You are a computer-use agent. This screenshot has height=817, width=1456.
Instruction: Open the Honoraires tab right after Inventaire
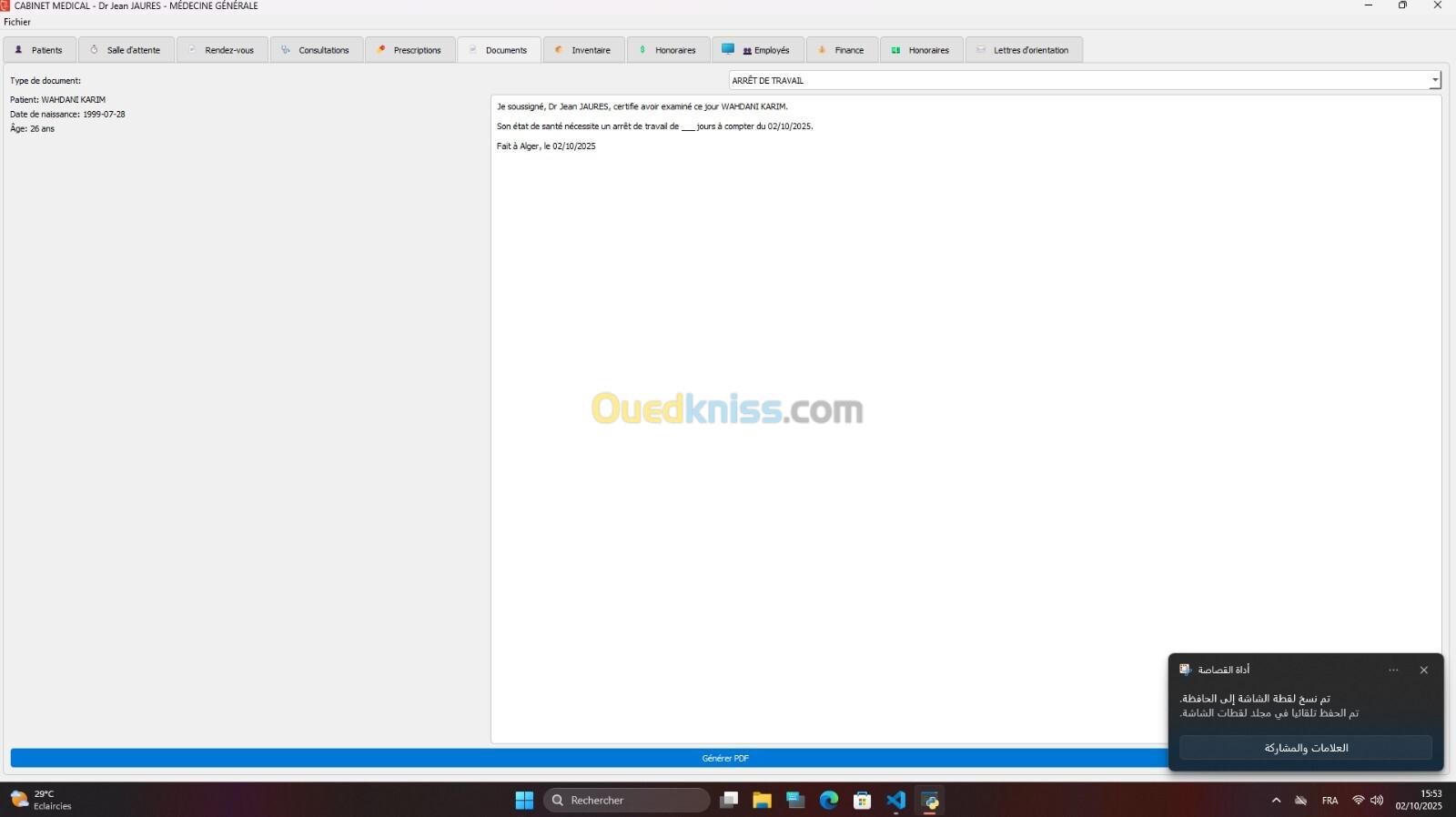[669, 50]
